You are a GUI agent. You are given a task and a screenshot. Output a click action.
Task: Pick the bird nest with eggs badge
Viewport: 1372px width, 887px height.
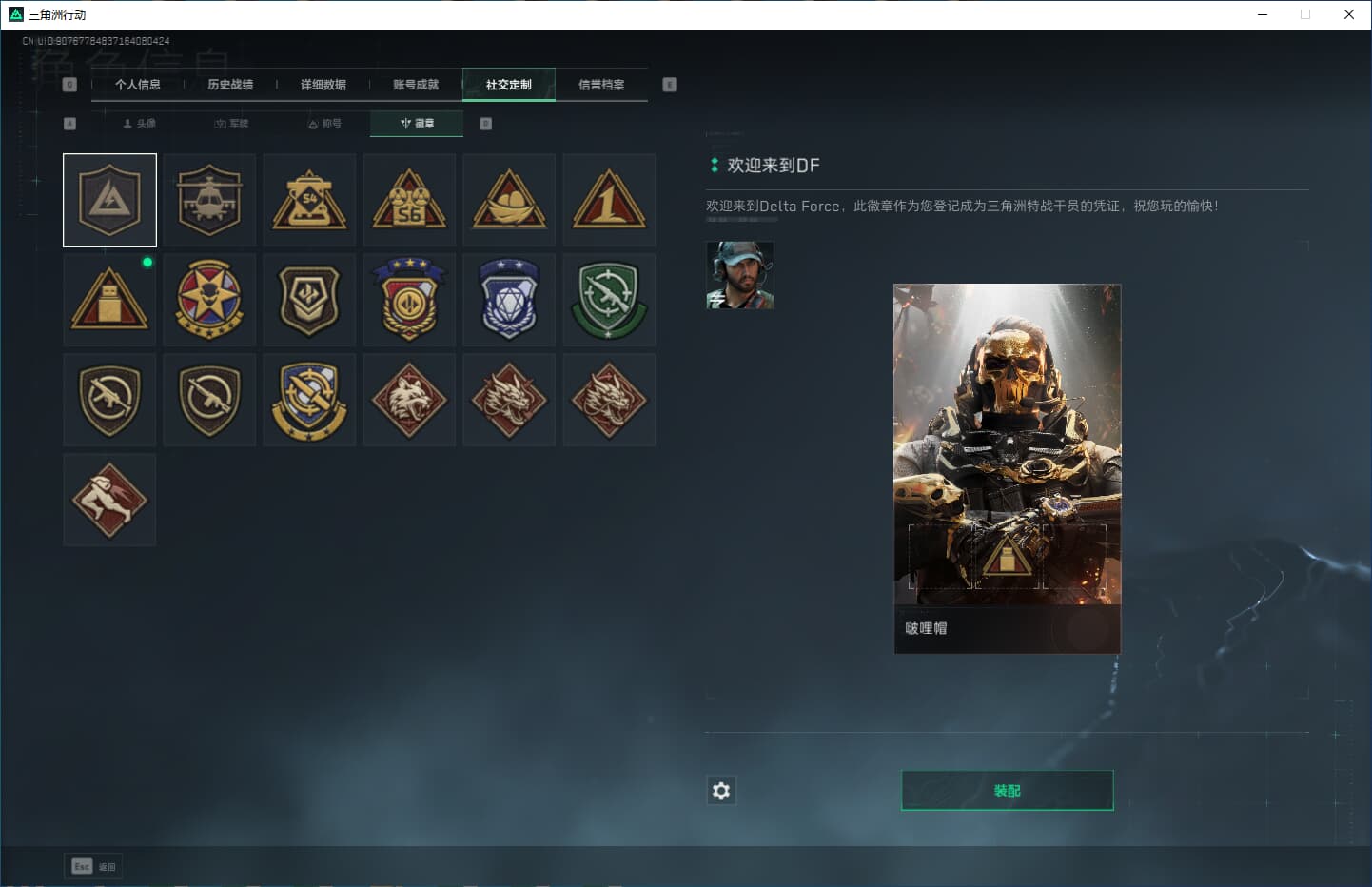coord(509,200)
